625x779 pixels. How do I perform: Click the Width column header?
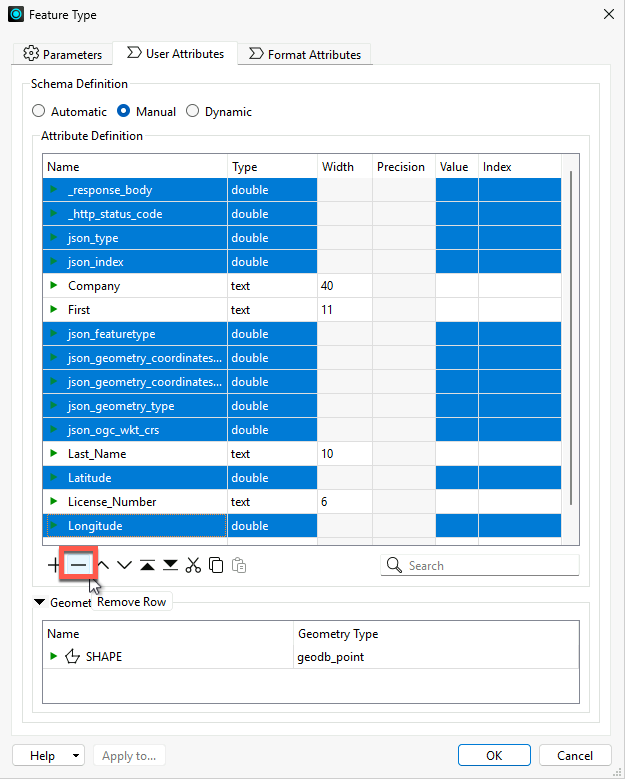coord(345,166)
